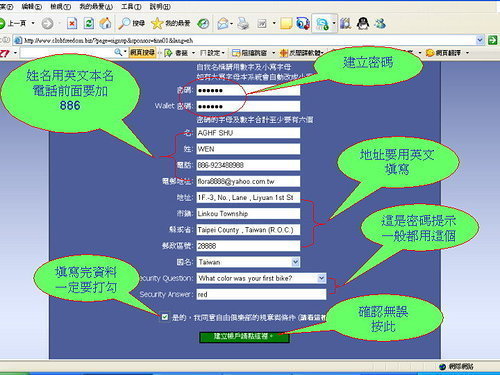Click the QQ penguin icon

[363, 23]
